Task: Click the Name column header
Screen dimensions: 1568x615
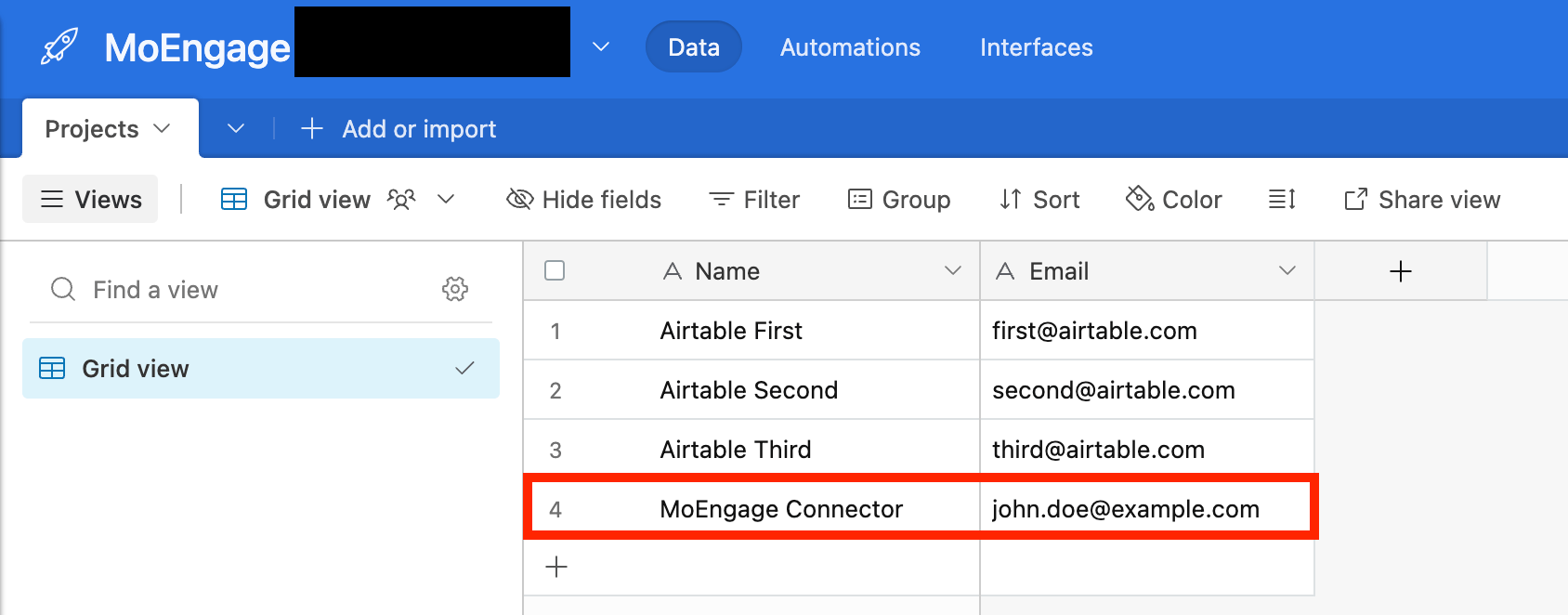Action: [x=751, y=271]
